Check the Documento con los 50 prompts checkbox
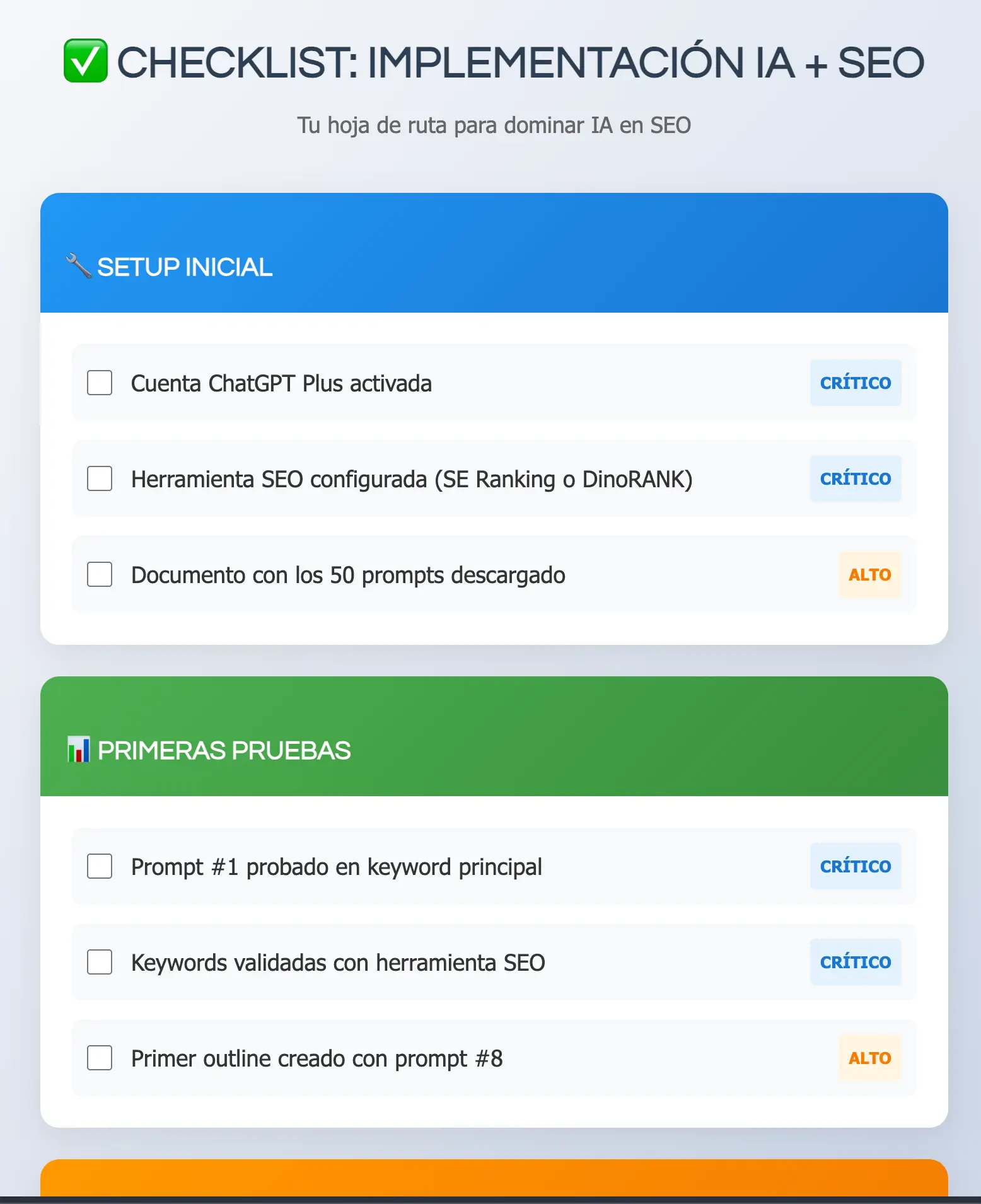 click(x=99, y=574)
